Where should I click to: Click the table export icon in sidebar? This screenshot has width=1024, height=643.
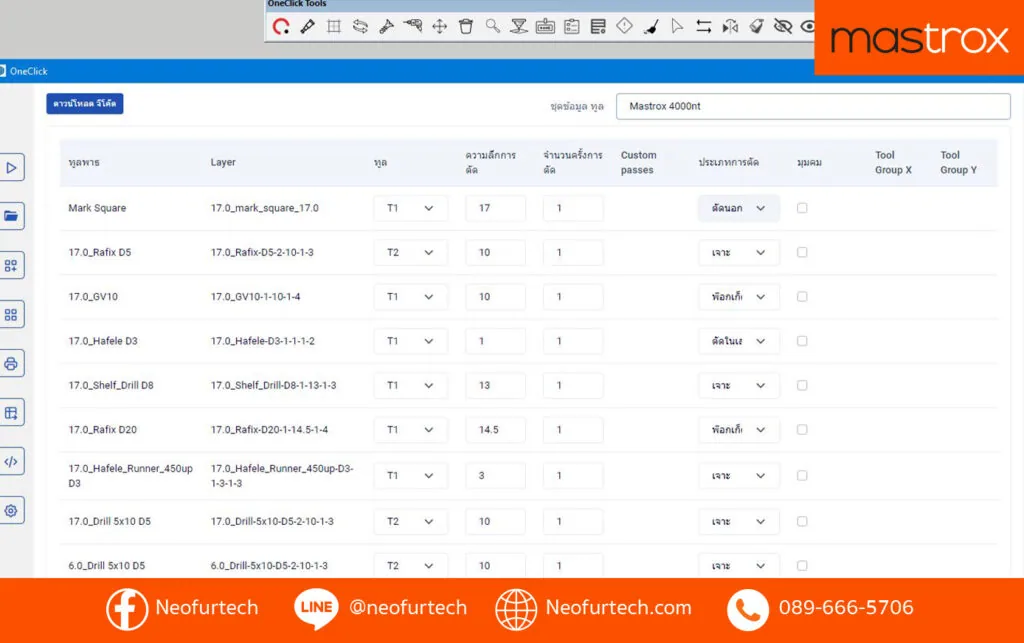tap(11, 413)
